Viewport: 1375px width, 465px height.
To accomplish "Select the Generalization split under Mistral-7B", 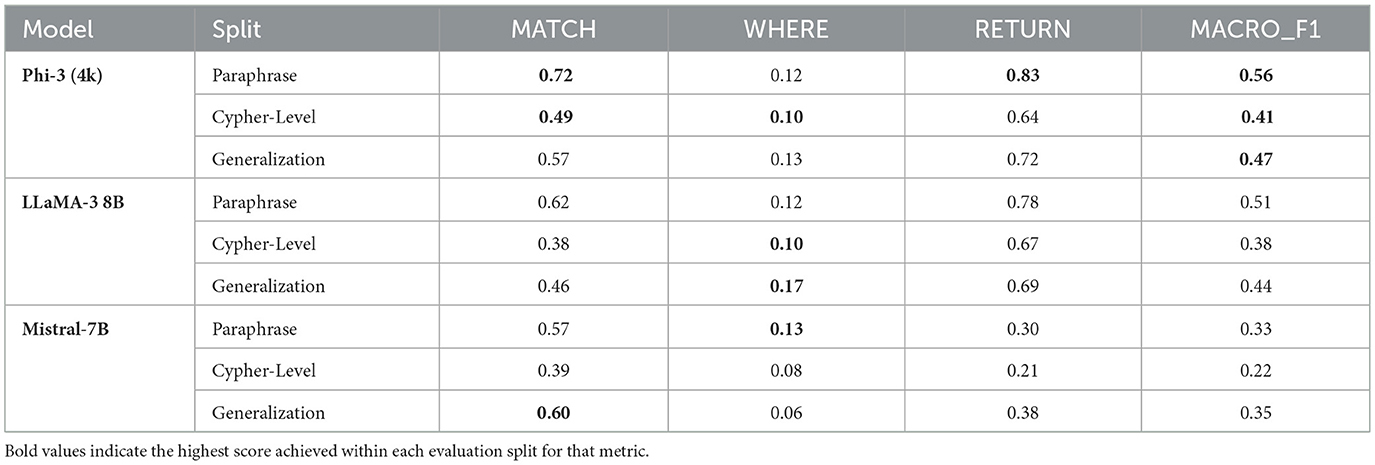I will [268, 412].
